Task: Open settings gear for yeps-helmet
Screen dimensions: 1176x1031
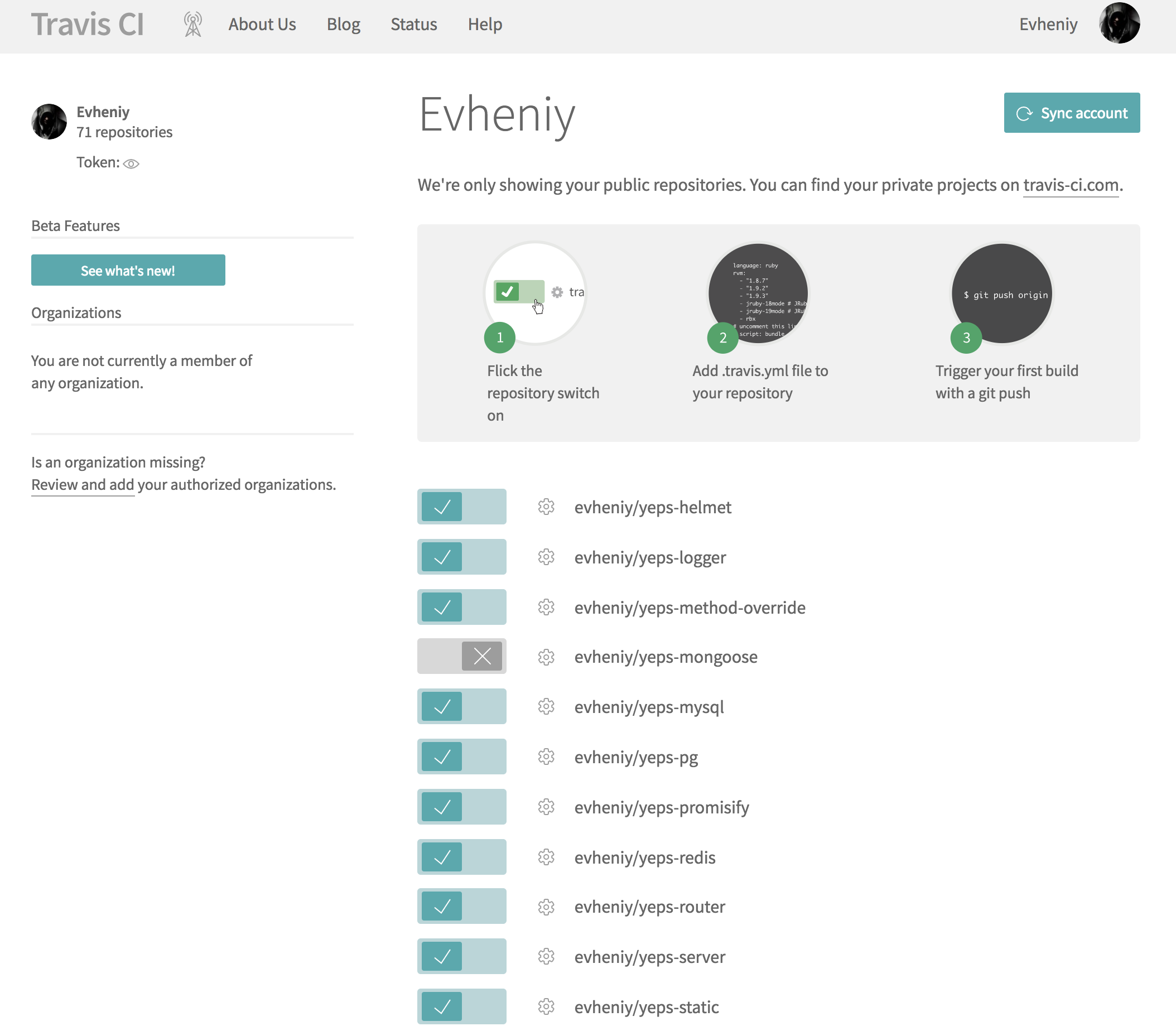Action: [x=546, y=507]
